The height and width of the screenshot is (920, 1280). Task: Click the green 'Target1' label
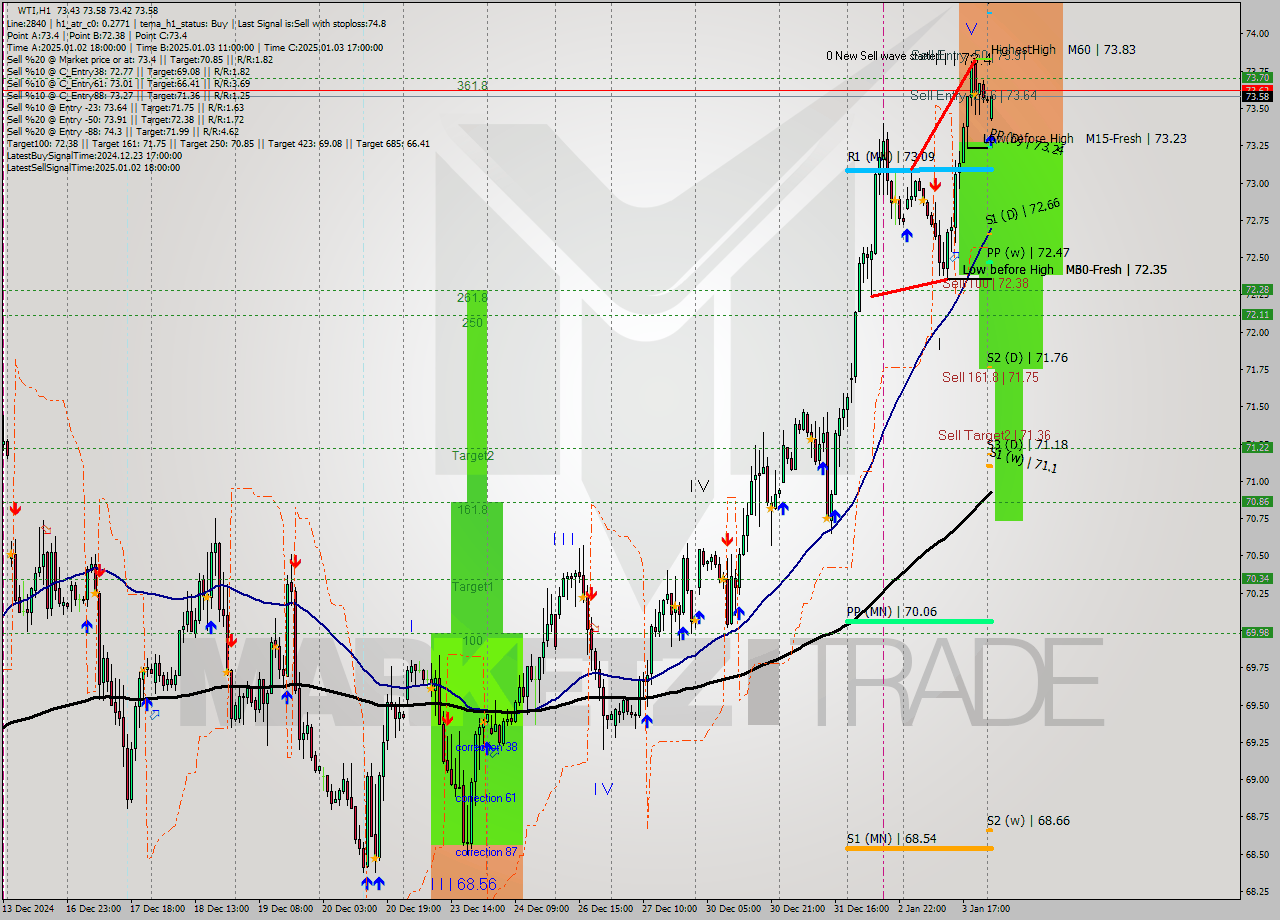(x=472, y=587)
